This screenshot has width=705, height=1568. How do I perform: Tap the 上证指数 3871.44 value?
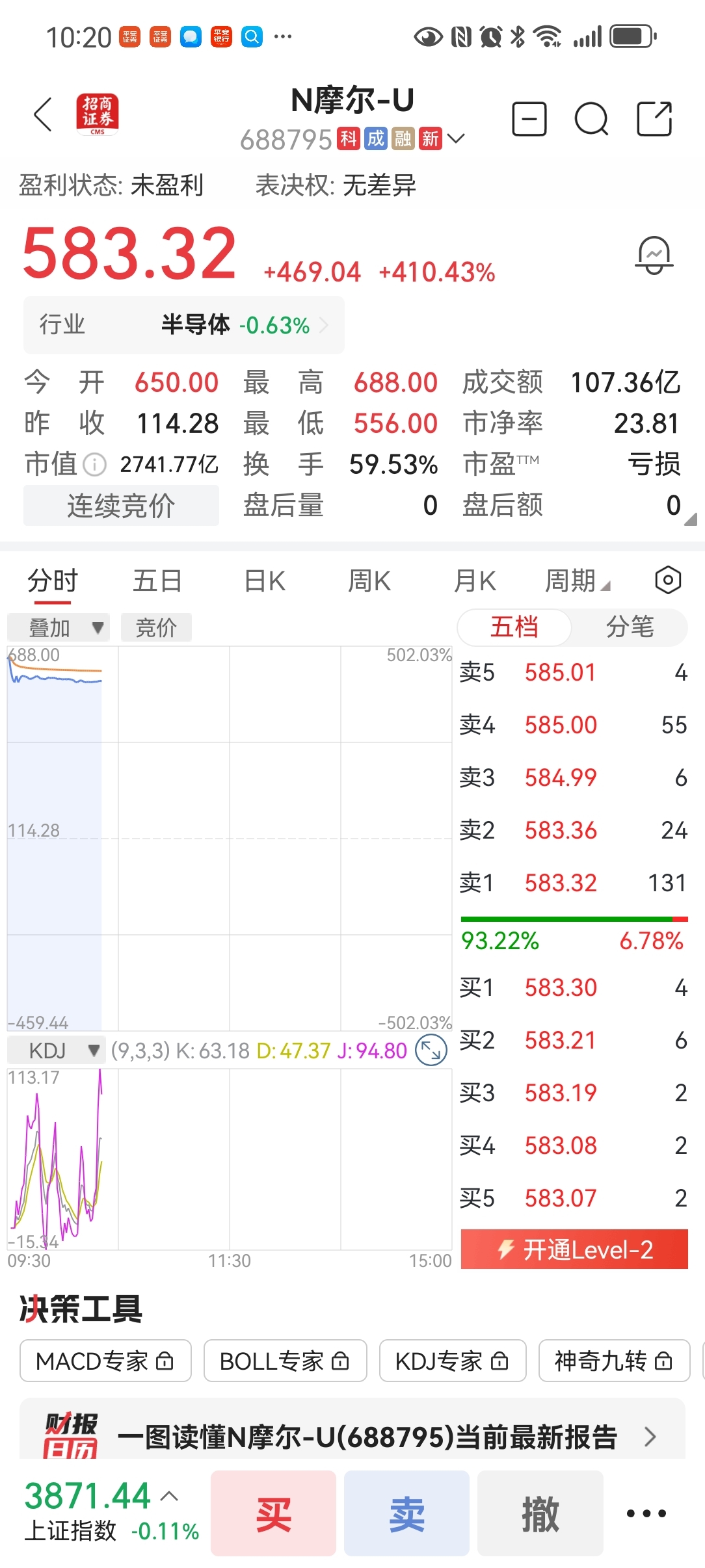tap(88, 1496)
